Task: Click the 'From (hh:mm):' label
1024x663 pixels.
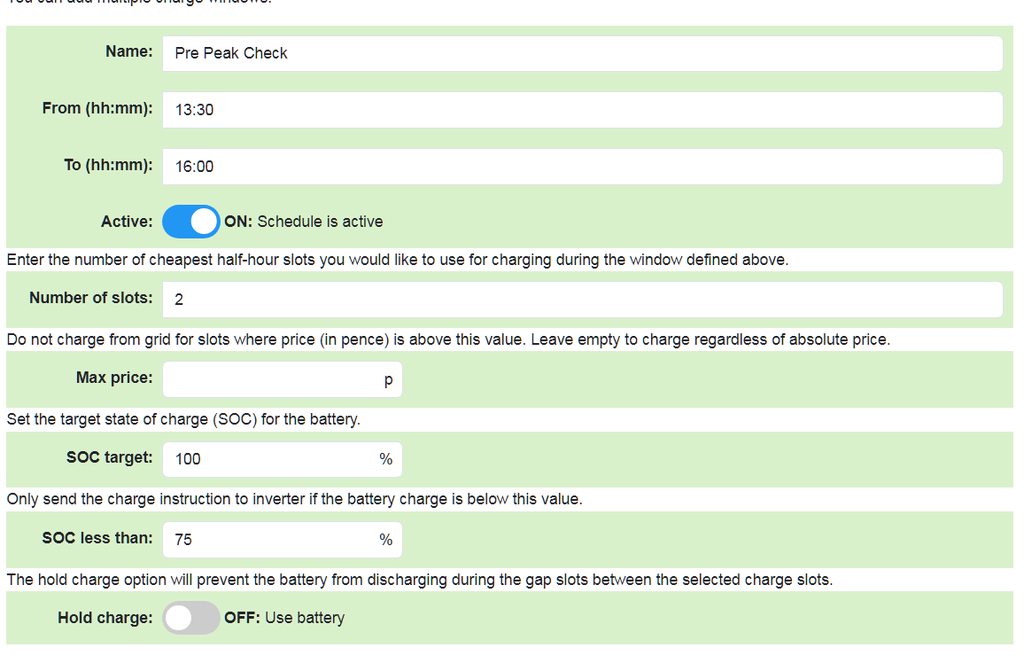Action: 97,108
